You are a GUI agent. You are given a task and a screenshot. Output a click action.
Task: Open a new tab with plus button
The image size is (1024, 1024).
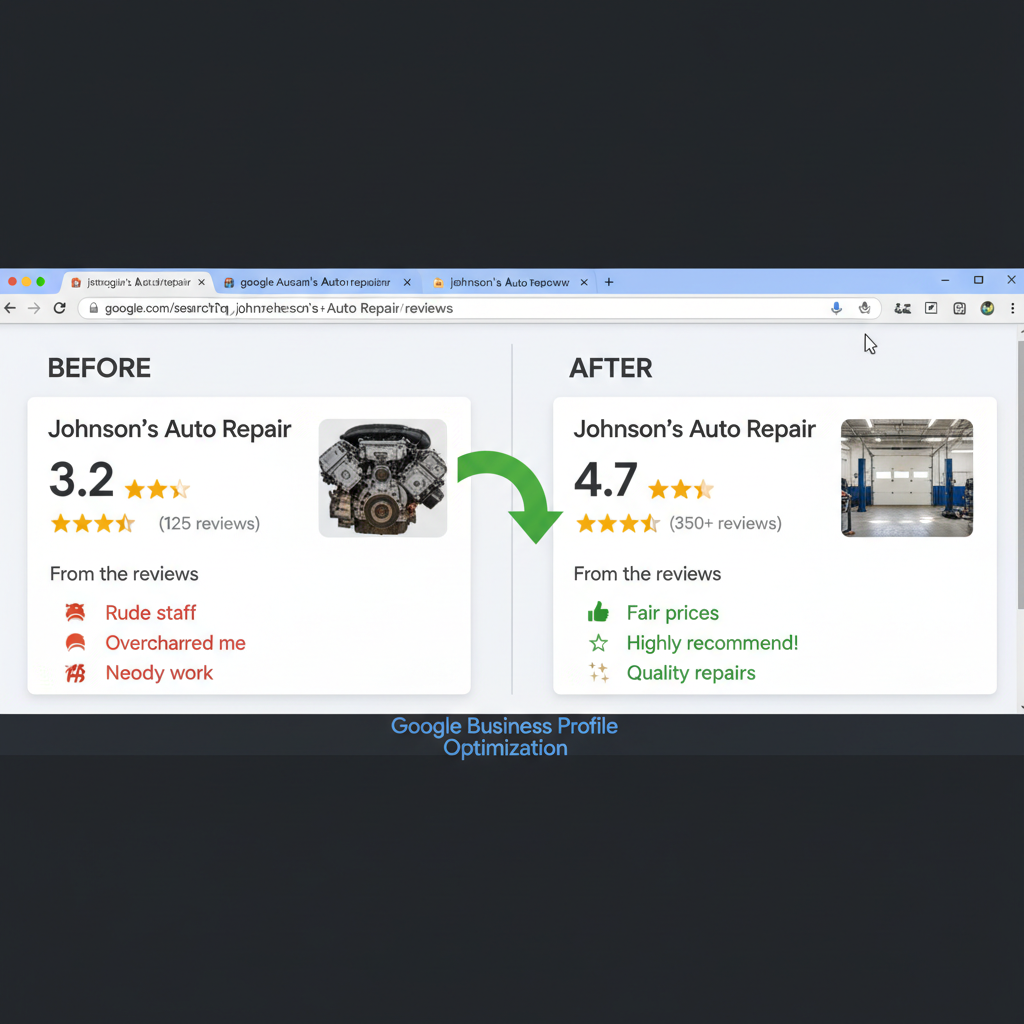[x=609, y=282]
